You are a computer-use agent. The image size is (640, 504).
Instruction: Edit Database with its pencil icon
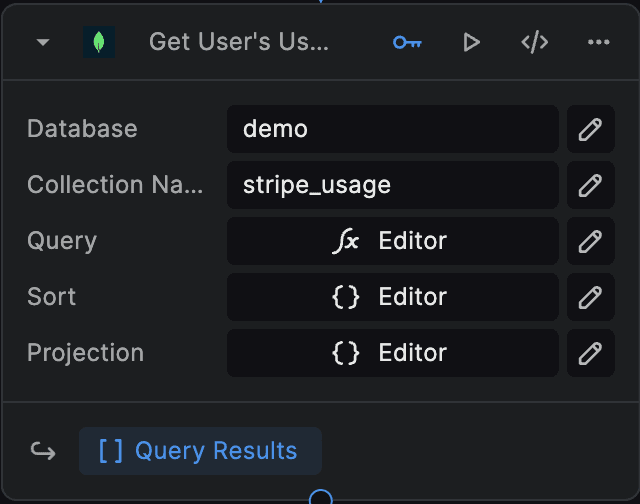click(x=591, y=129)
